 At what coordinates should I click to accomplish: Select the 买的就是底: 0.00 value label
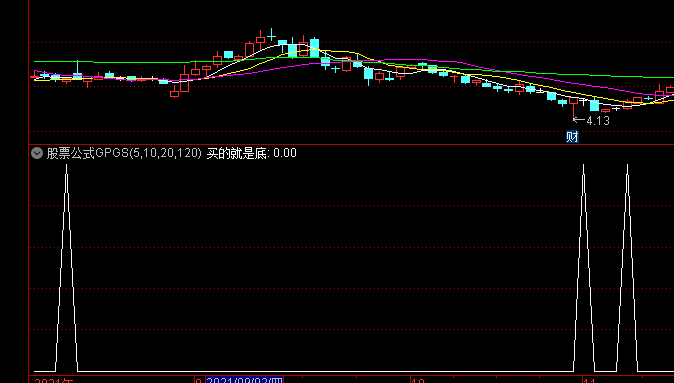tap(251, 153)
